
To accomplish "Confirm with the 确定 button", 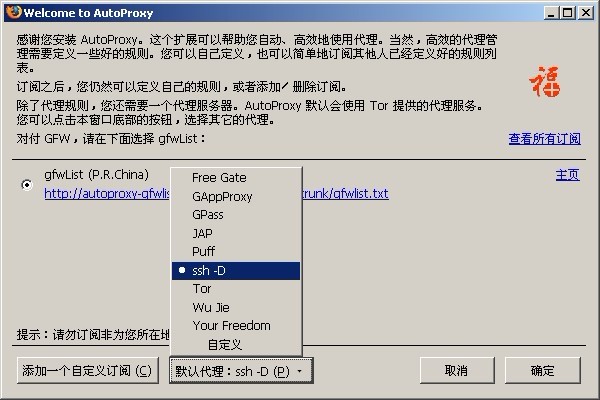I will (543, 371).
